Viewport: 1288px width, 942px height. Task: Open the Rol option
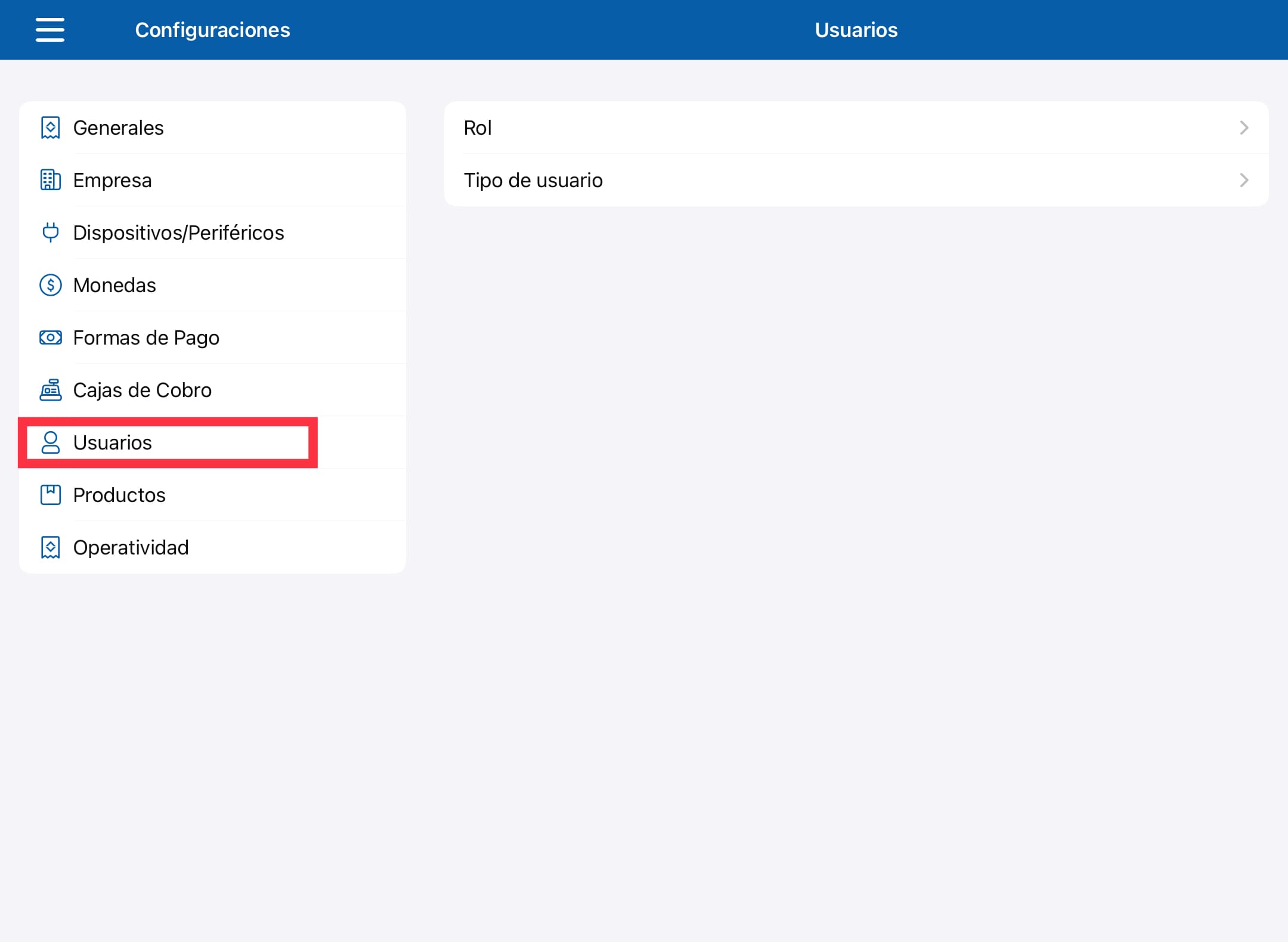click(x=856, y=128)
